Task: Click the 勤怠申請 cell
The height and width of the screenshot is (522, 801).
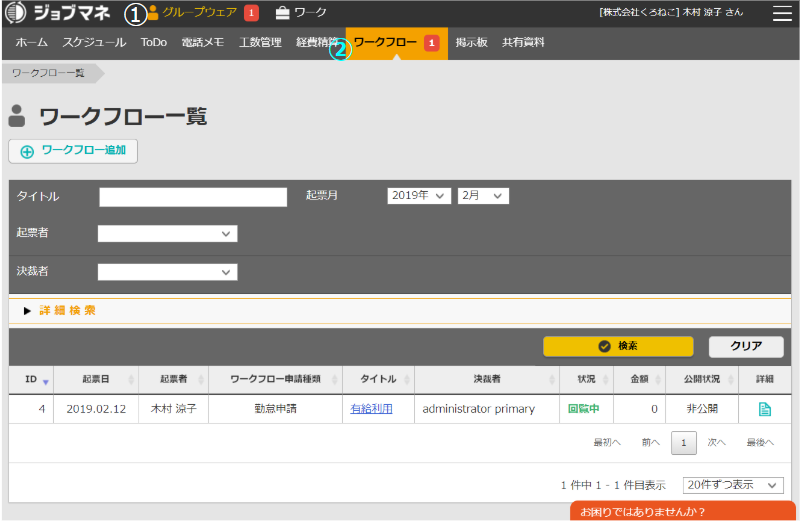Action: pos(275,409)
